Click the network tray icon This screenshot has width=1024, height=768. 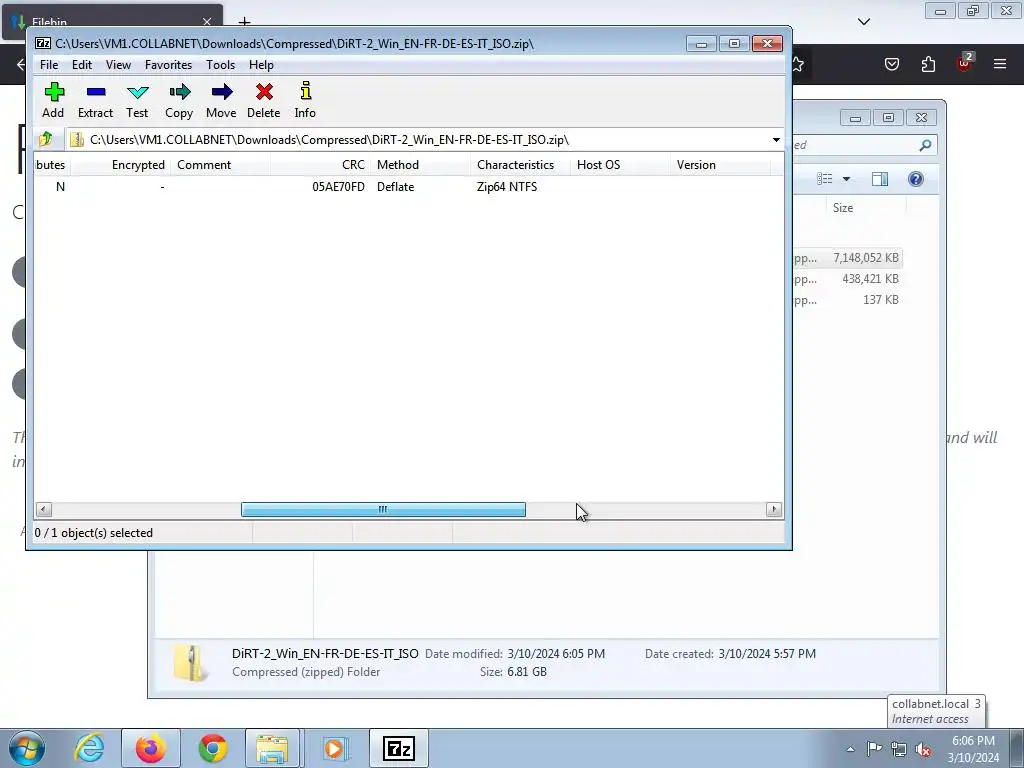tap(899, 749)
